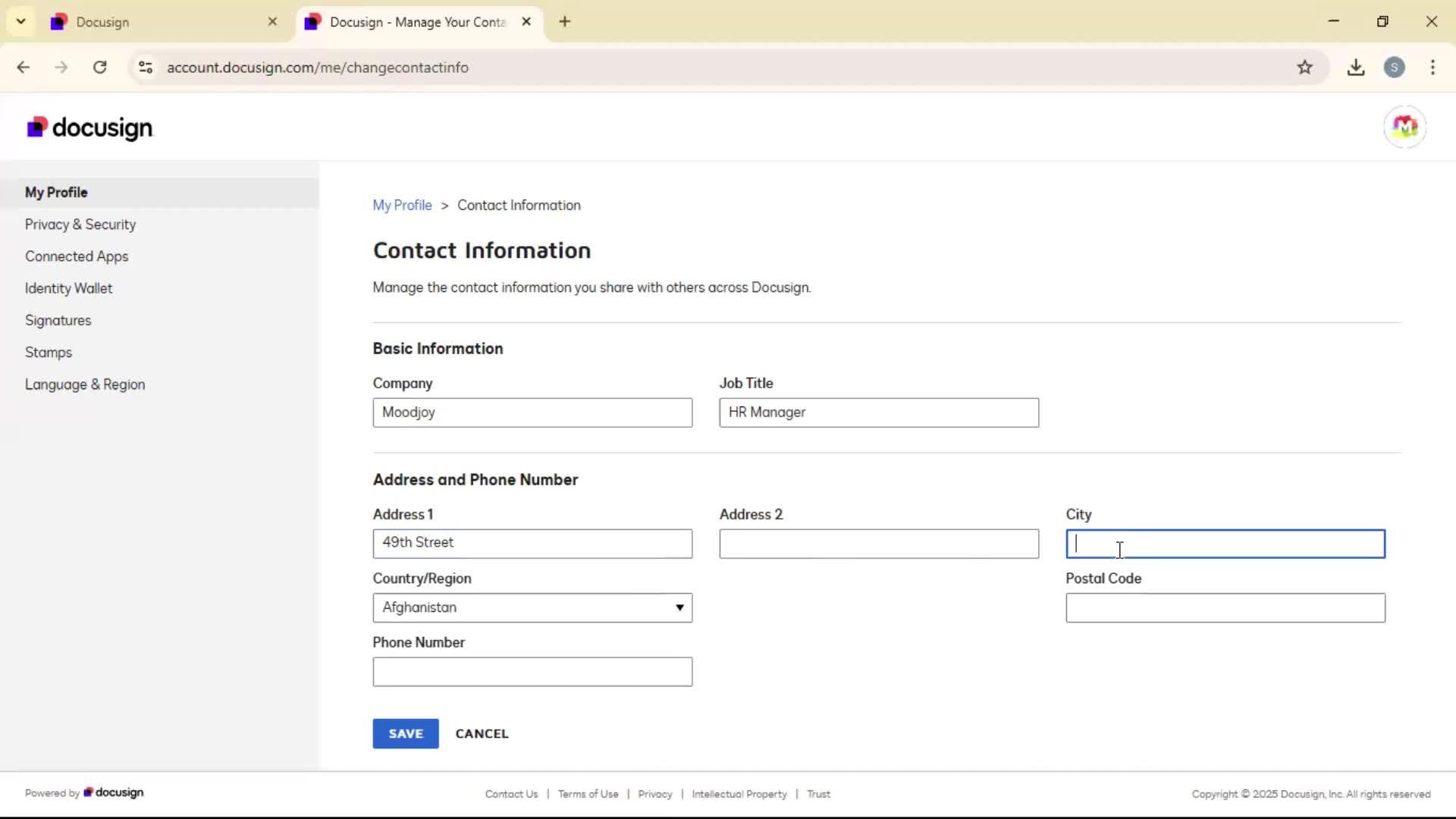Viewport: 1456px width, 819px height.
Task: Click the Job Title field
Action: (x=879, y=413)
